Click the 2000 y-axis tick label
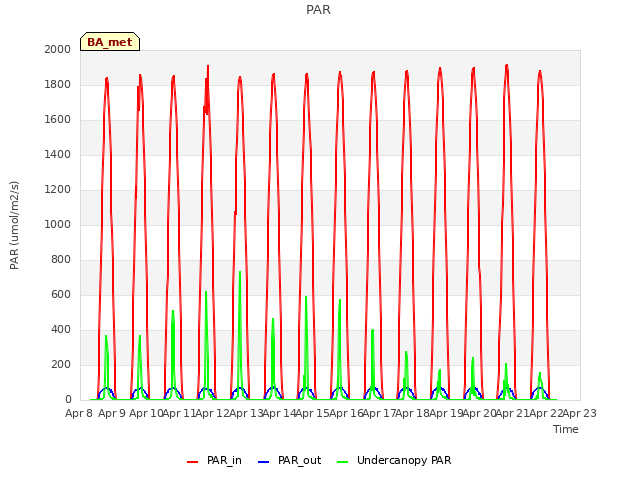The image size is (640, 480). [58, 49]
